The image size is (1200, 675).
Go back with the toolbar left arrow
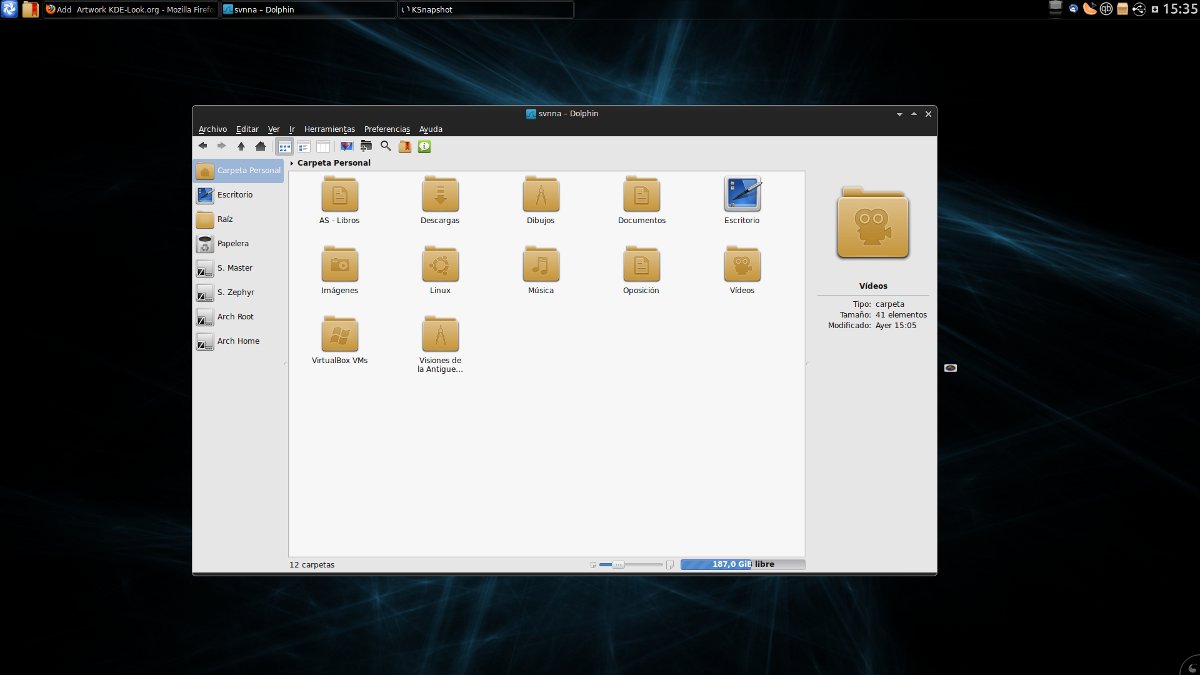point(203,146)
